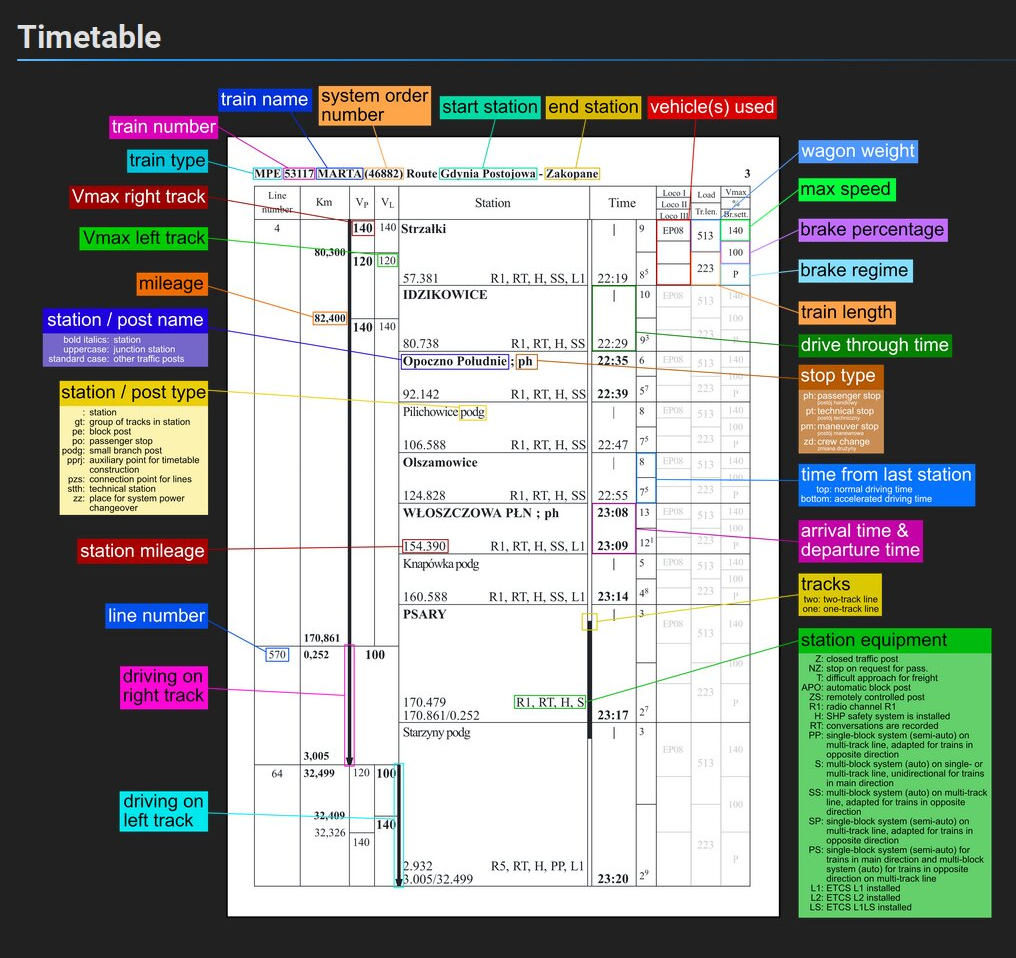This screenshot has height=958, width=1016.
Task: Select the 'station / post type' legend heading
Action: 133,392
